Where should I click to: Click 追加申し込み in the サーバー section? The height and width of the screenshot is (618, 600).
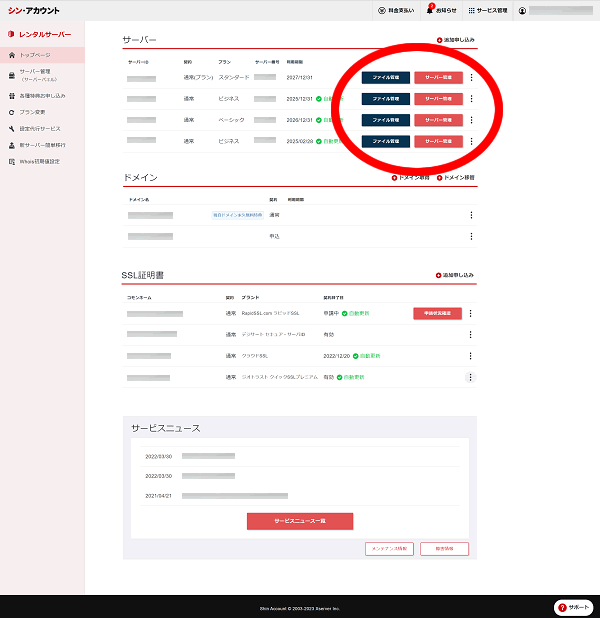pyautogui.click(x=456, y=40)
